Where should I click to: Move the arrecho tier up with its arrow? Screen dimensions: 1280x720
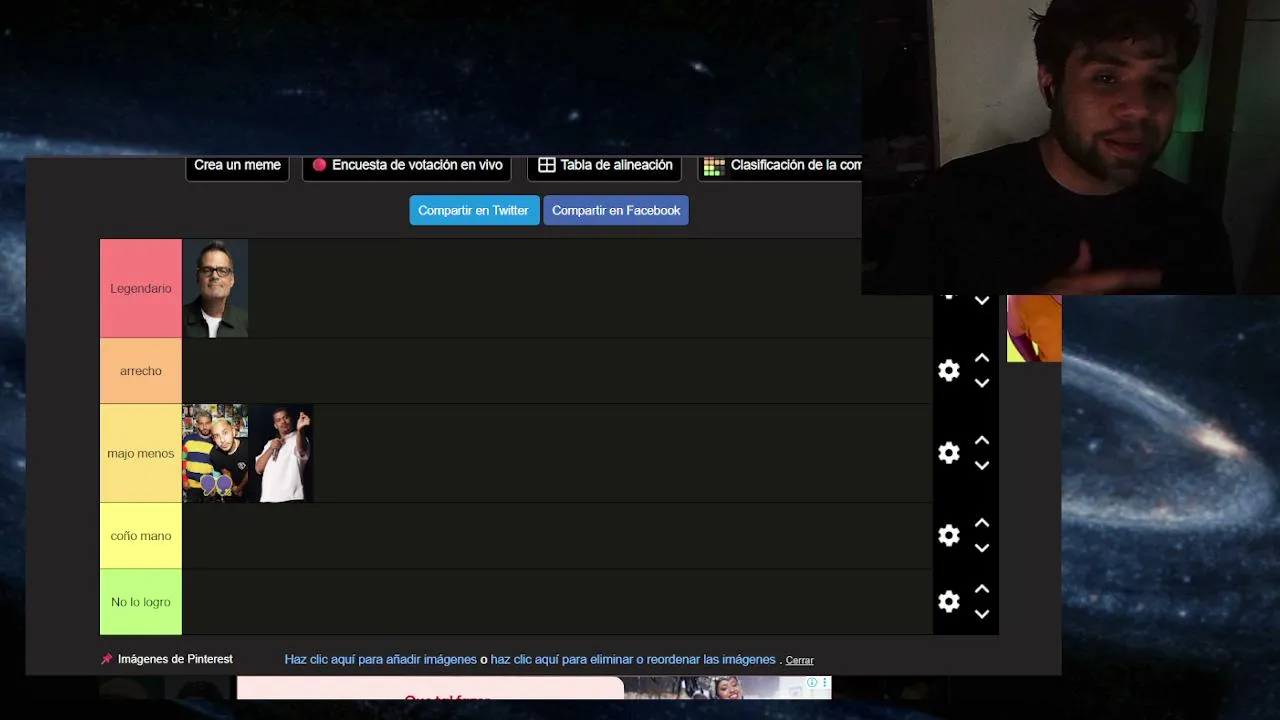[x=982, y=358]
